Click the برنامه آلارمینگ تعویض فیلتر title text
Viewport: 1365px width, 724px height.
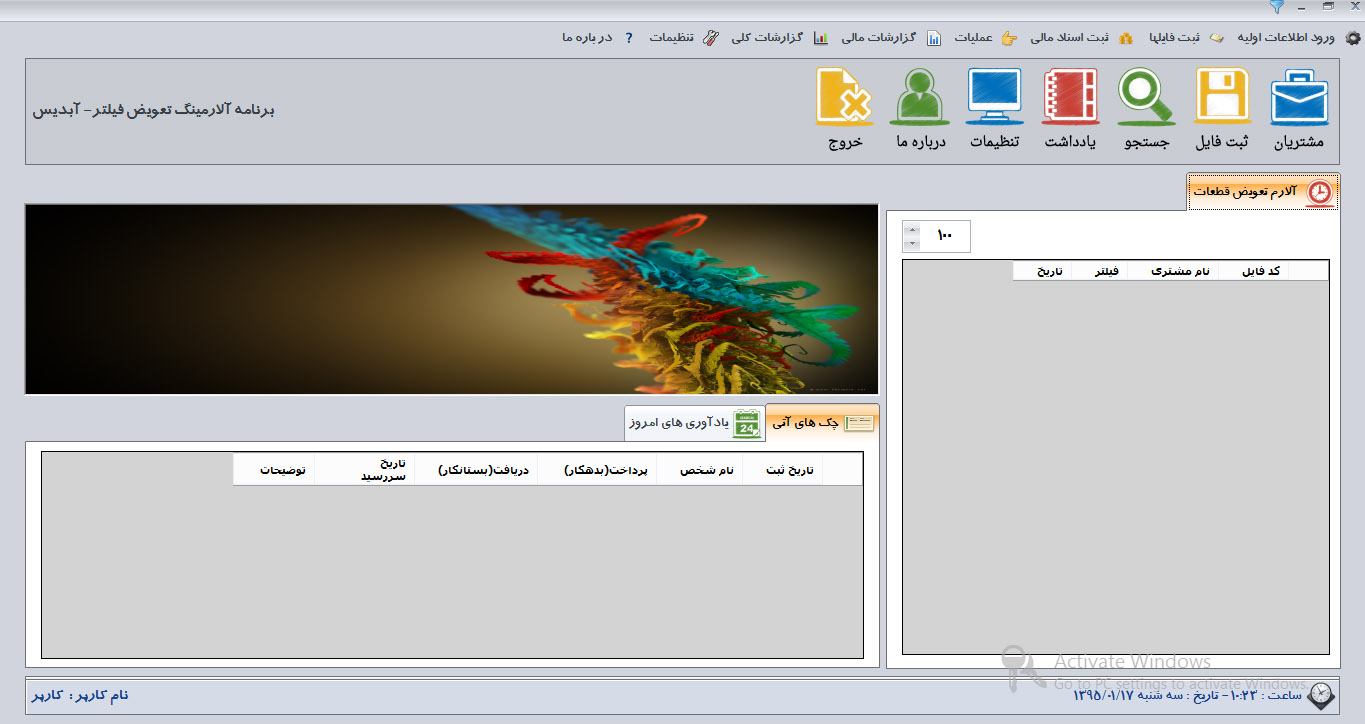tap(153, 110)
